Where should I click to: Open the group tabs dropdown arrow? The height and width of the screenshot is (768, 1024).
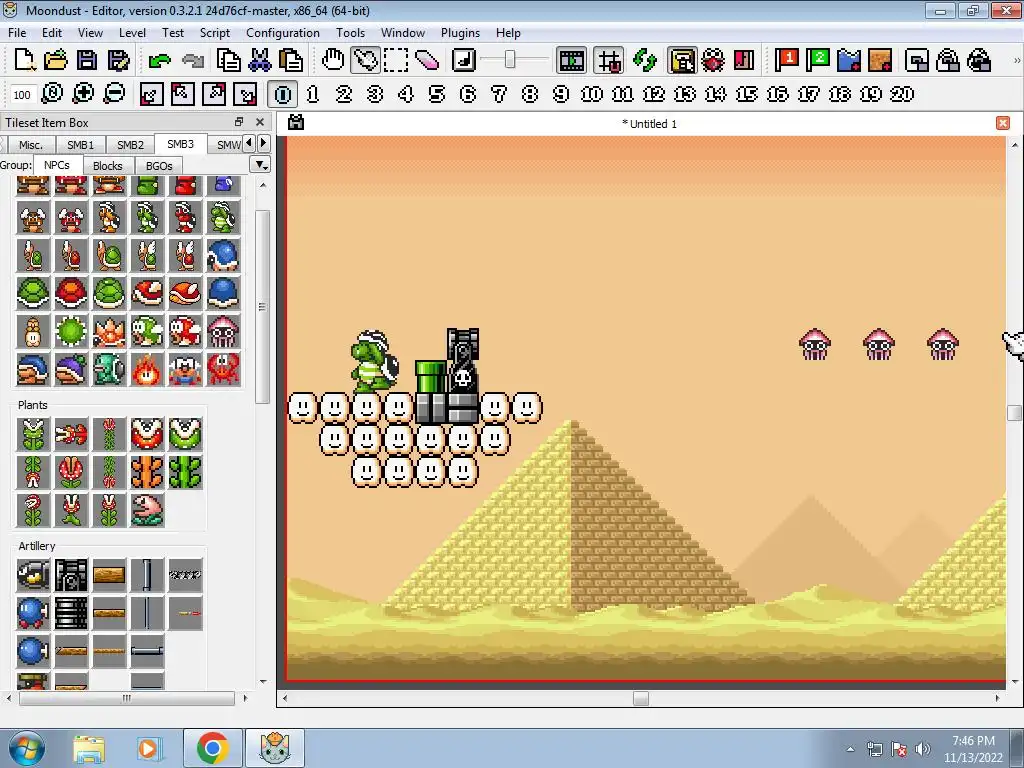point(261,165)
